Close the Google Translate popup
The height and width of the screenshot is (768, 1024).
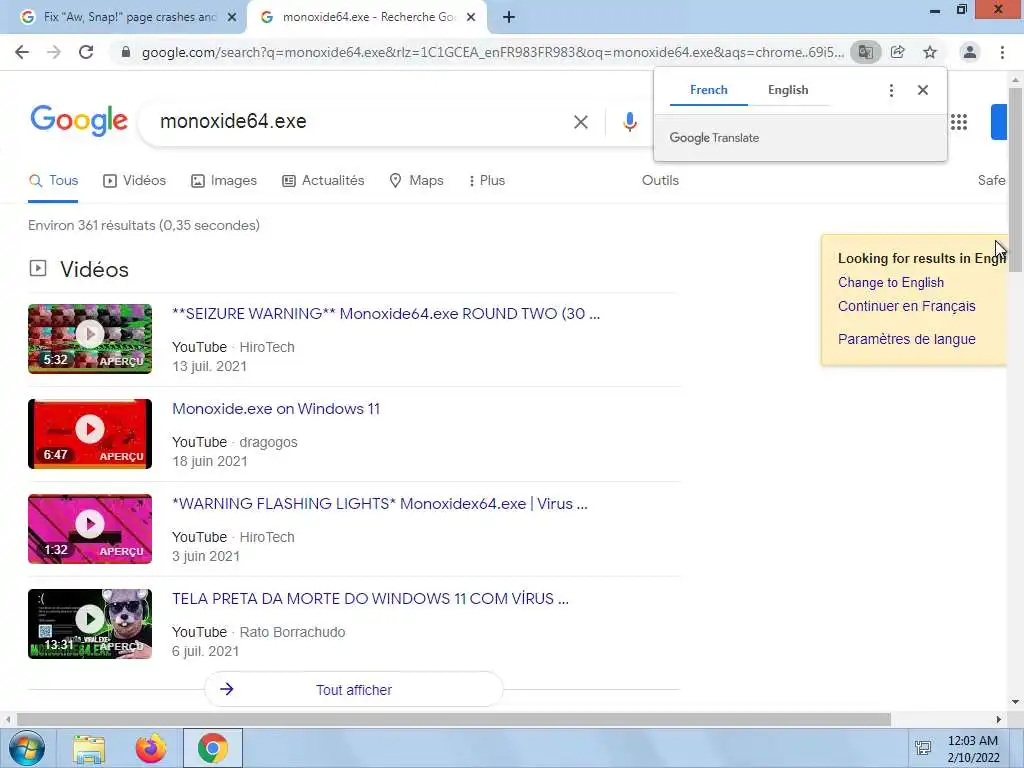(x=923, y=90)
